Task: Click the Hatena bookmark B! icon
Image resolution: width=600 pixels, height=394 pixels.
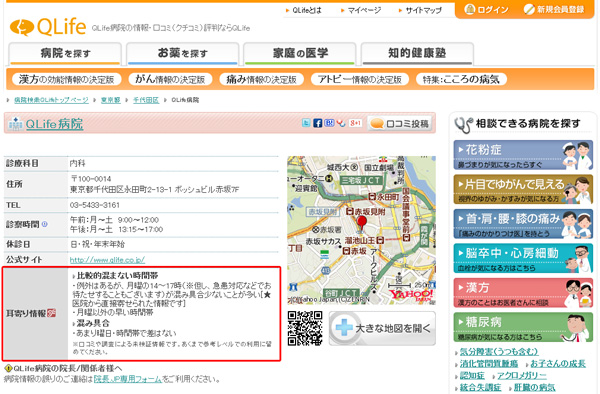Action: [329, 123]
